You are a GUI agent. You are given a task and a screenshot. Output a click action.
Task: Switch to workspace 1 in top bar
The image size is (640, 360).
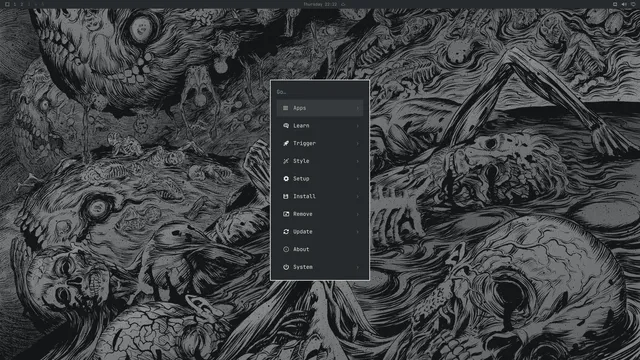pos(15,4)
